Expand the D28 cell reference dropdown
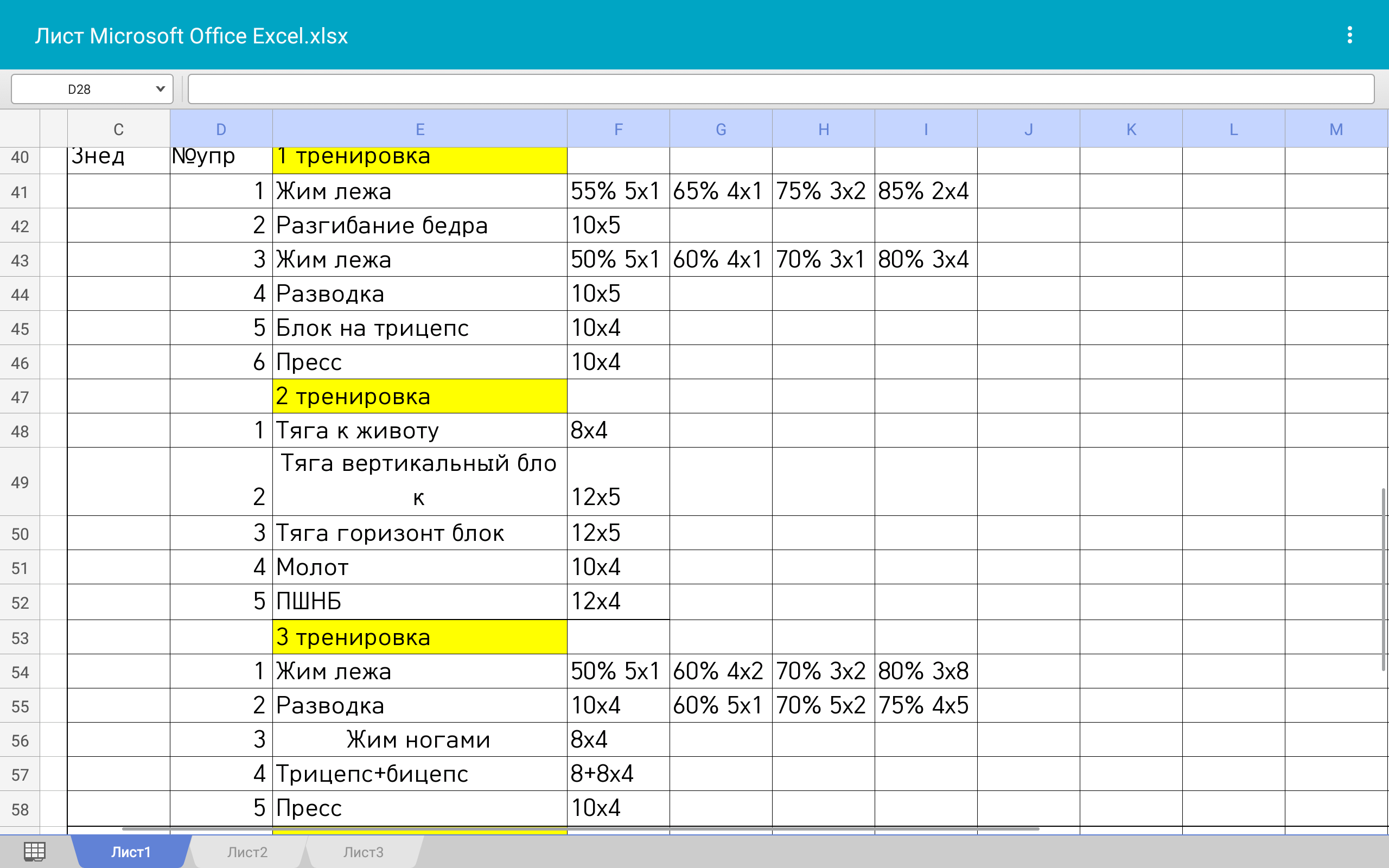 click(160, 89)
